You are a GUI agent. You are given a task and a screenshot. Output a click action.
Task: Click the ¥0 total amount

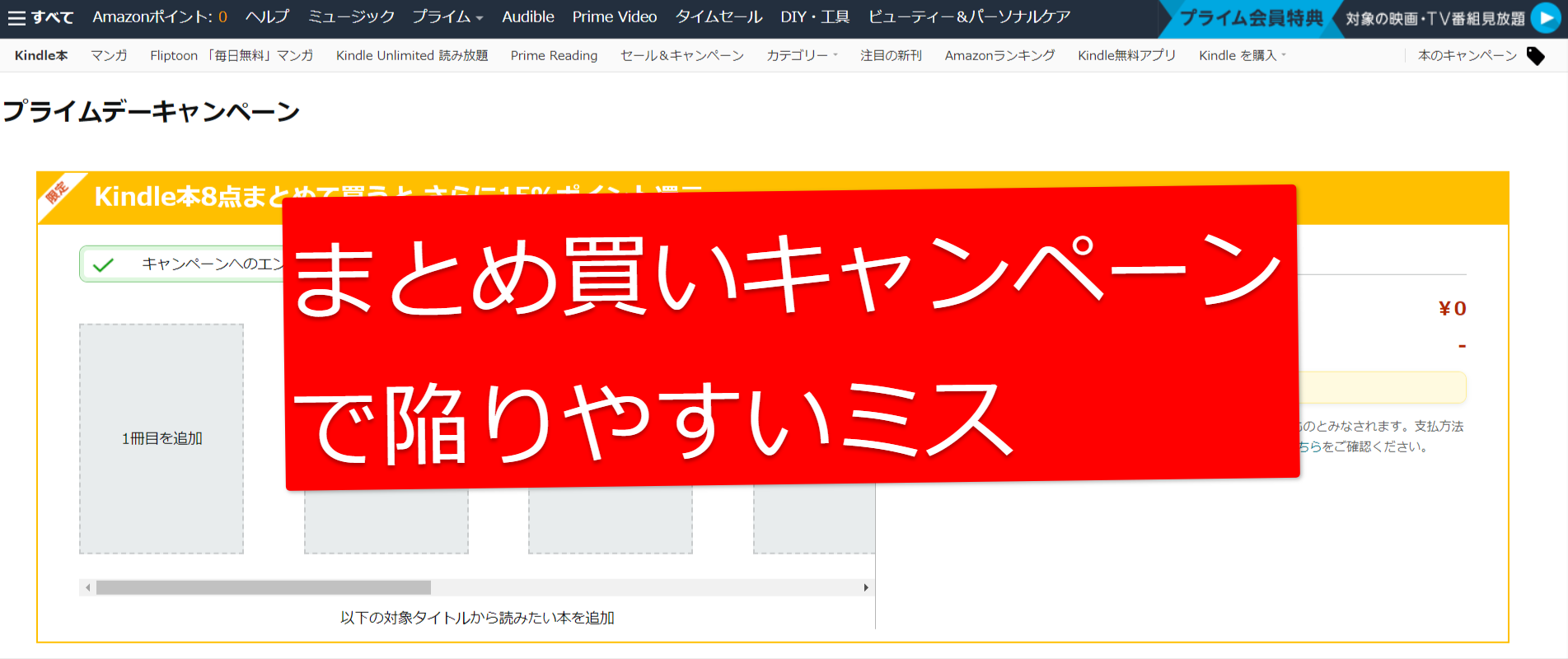point(1453,308)
